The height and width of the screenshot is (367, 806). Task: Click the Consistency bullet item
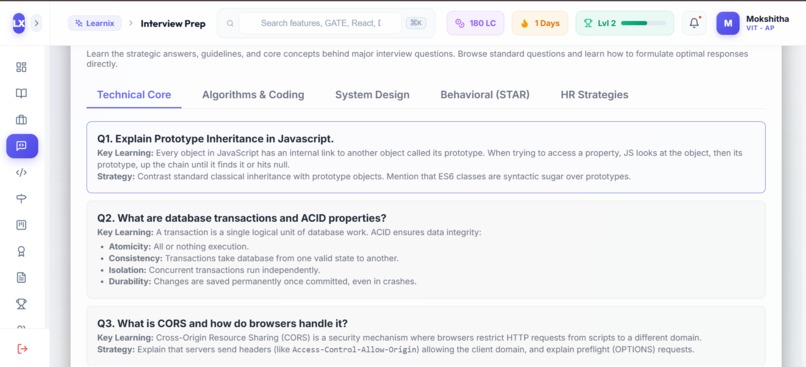tap(253, 258)
